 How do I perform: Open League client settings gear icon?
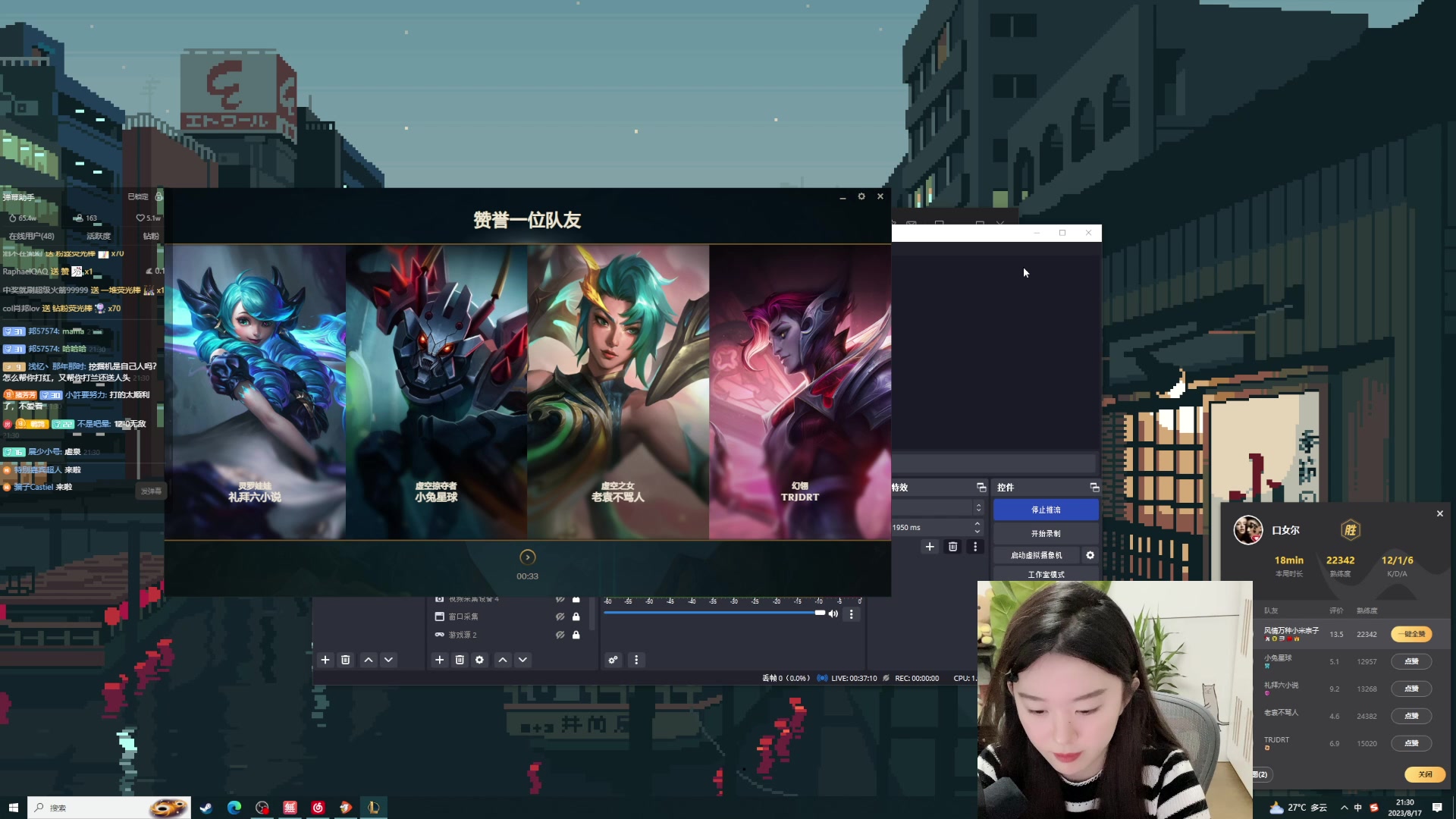point(861,196)
